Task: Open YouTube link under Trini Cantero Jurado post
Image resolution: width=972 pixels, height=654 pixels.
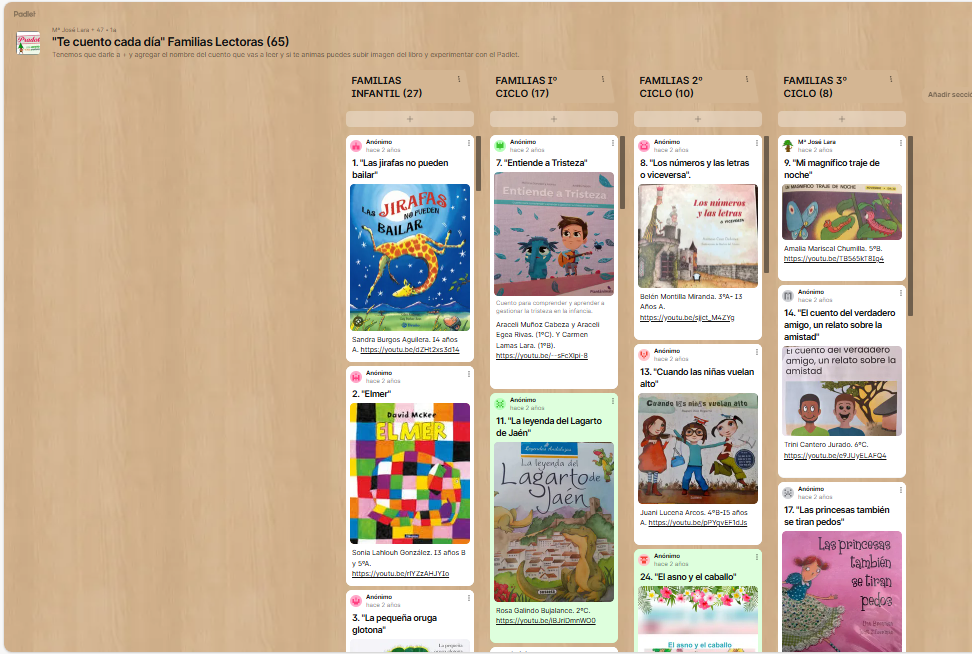Action: (x=834, y=456)
